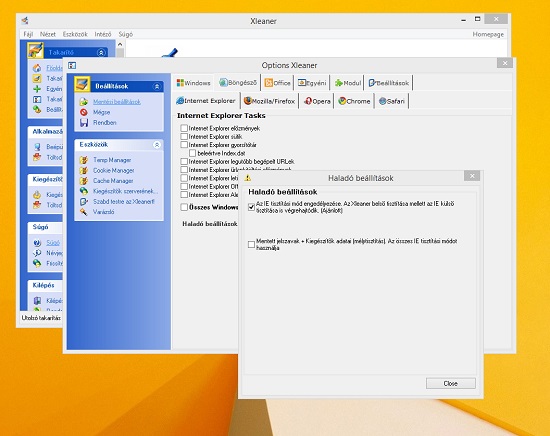The height and width of the screenshot is (436, 550).
Task: Click the Close button in Haladó beállítások
Action: (x=451, y=383)
